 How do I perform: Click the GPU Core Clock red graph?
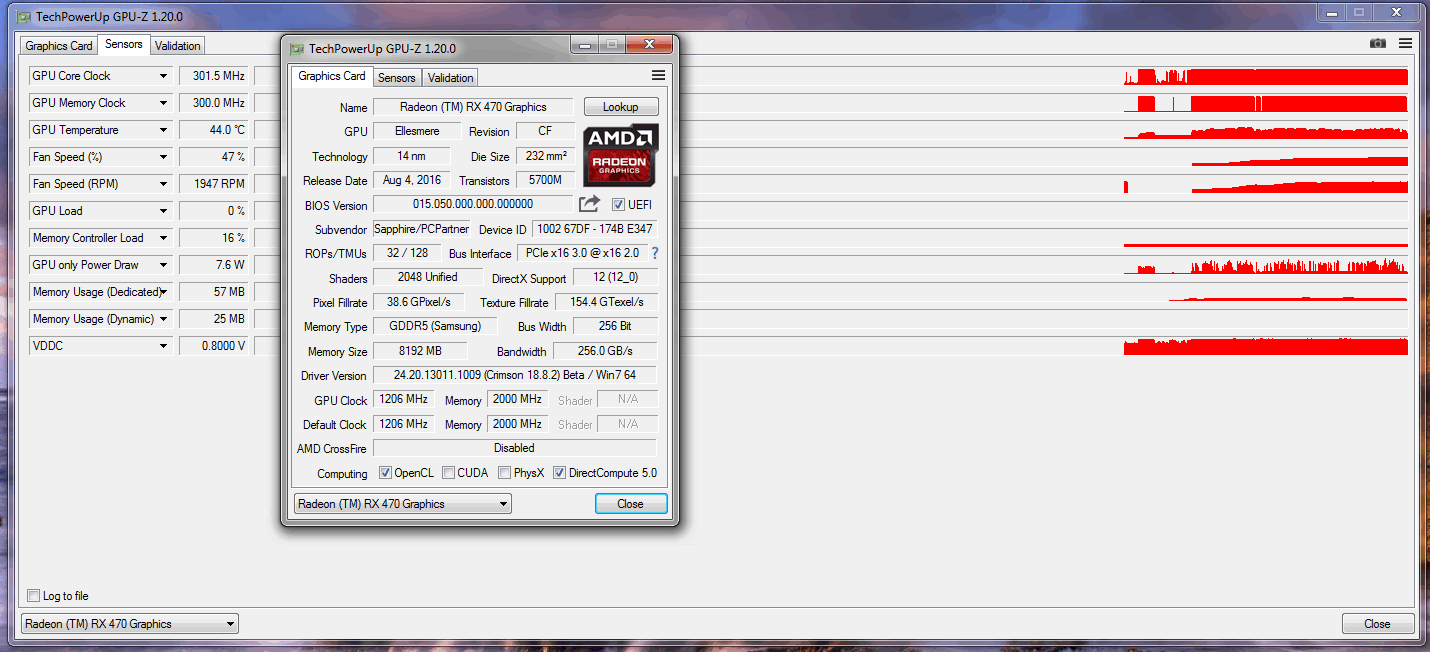1266,76
